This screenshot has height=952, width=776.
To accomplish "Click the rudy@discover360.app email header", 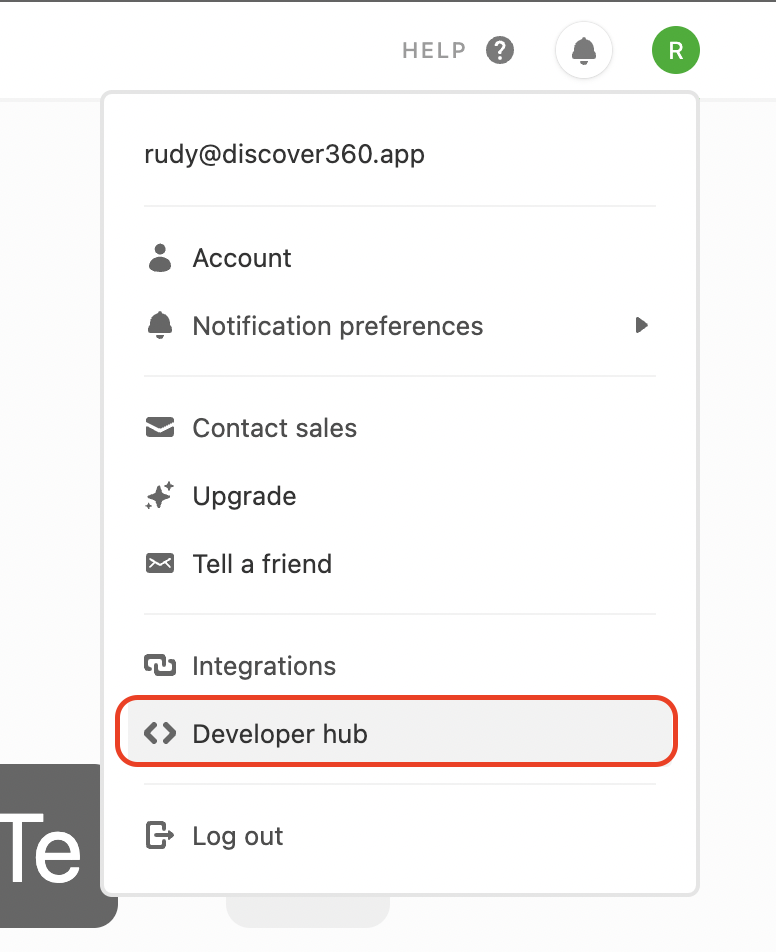I will (x=285, y=155).
